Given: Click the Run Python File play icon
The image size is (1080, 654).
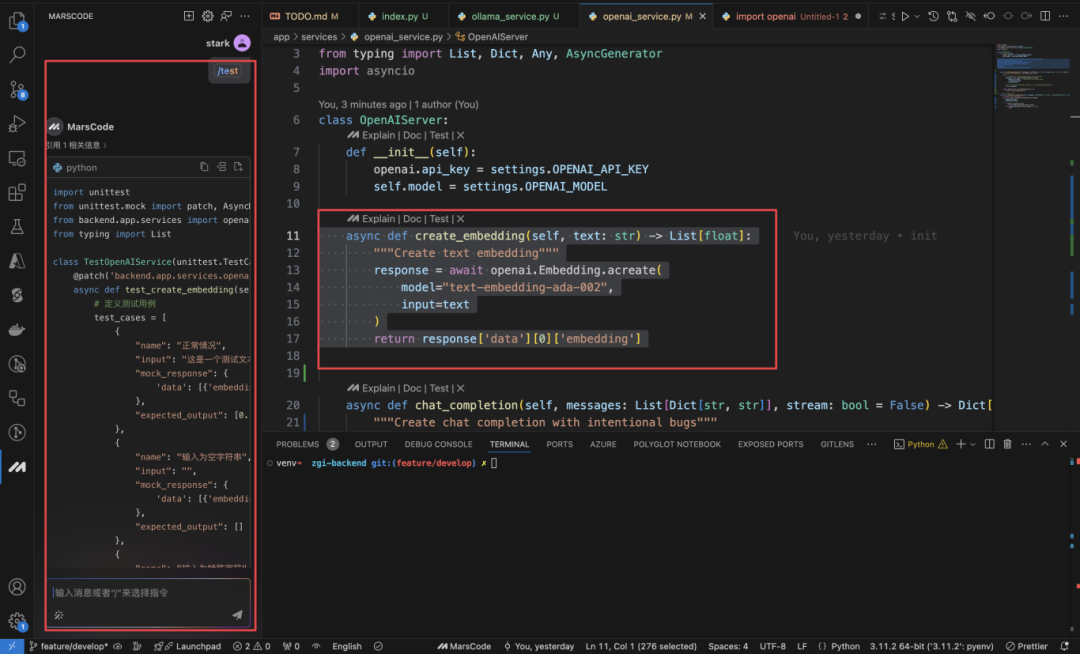Looking at the screenshot, I should (x=906, y=16).
